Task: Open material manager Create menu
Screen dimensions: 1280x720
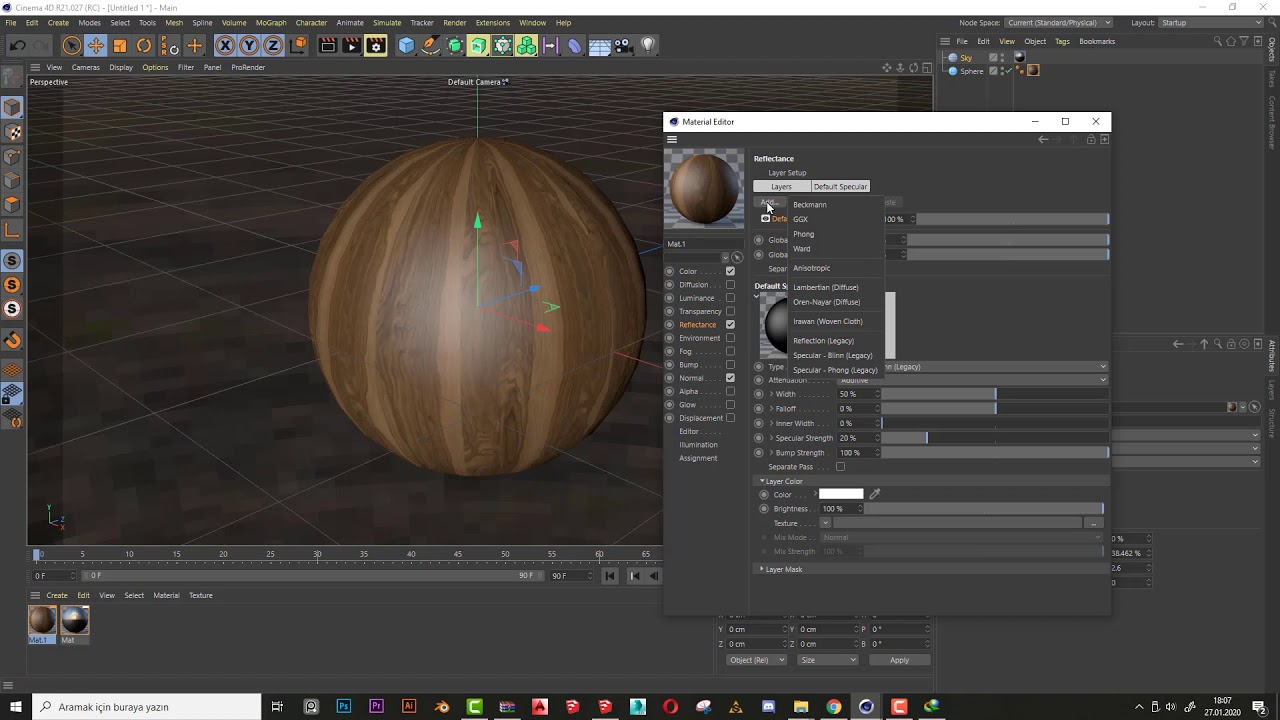Action: click(57, 595)
